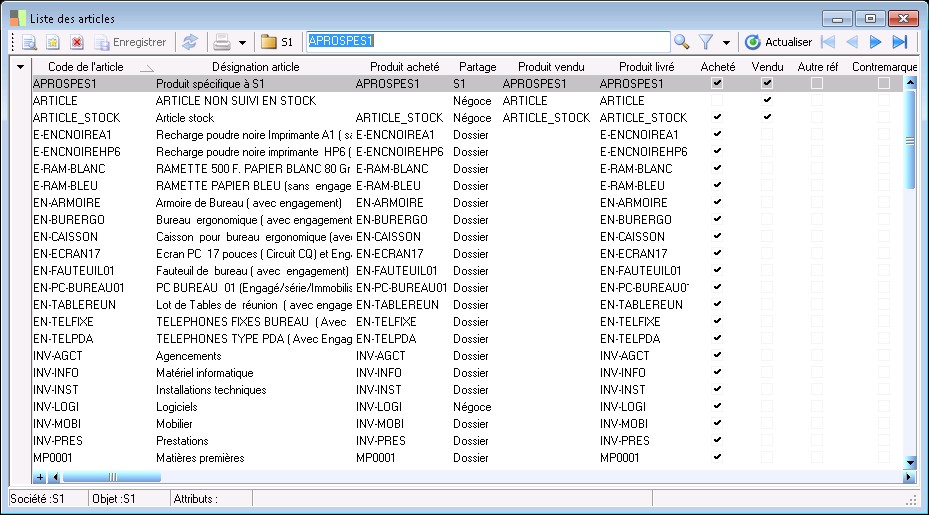Screen dimensions: 929x515
Task: Open the grid column selector dropdown
Action: tap(21, 67)
